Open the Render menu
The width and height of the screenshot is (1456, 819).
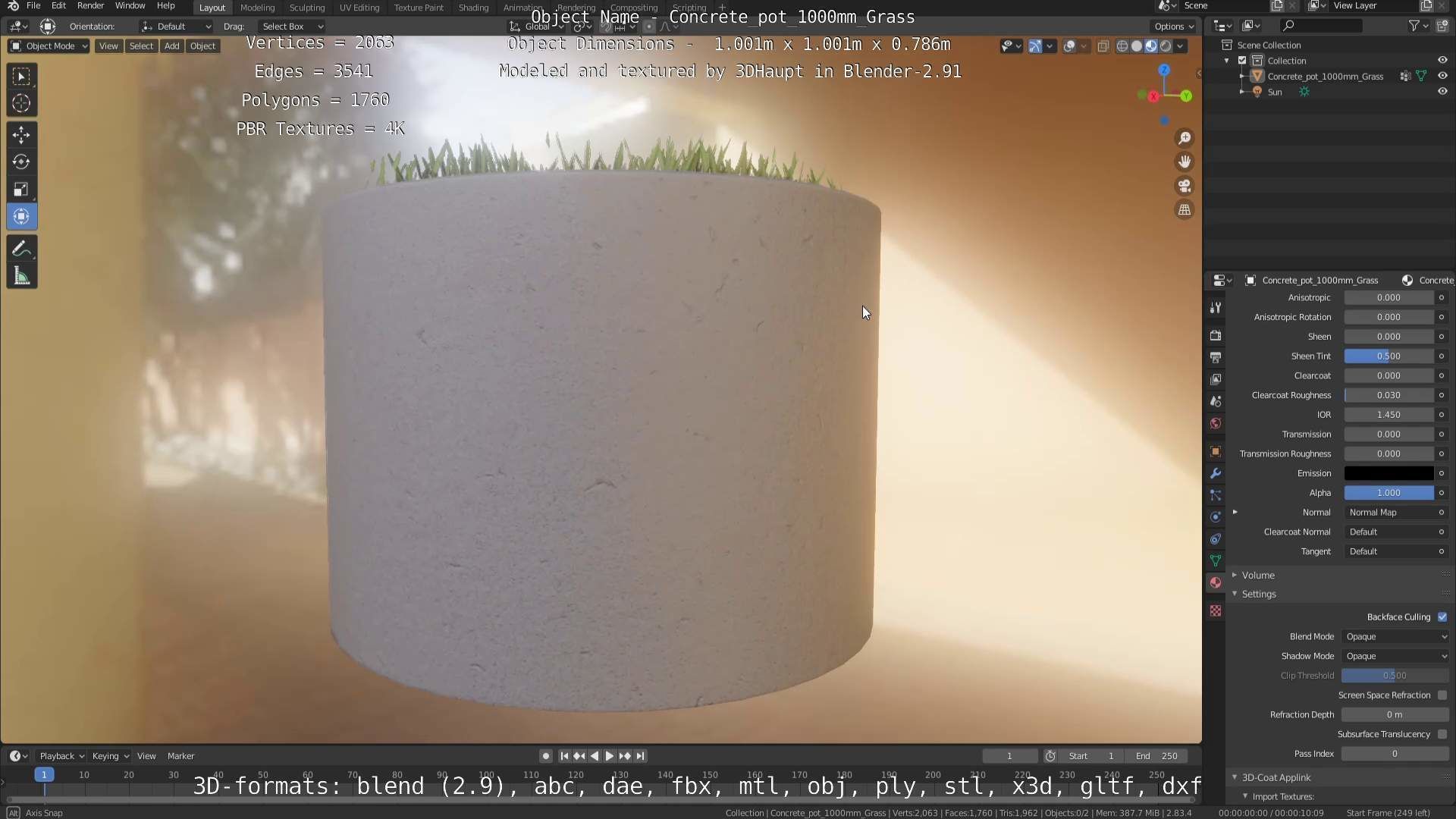90,6
